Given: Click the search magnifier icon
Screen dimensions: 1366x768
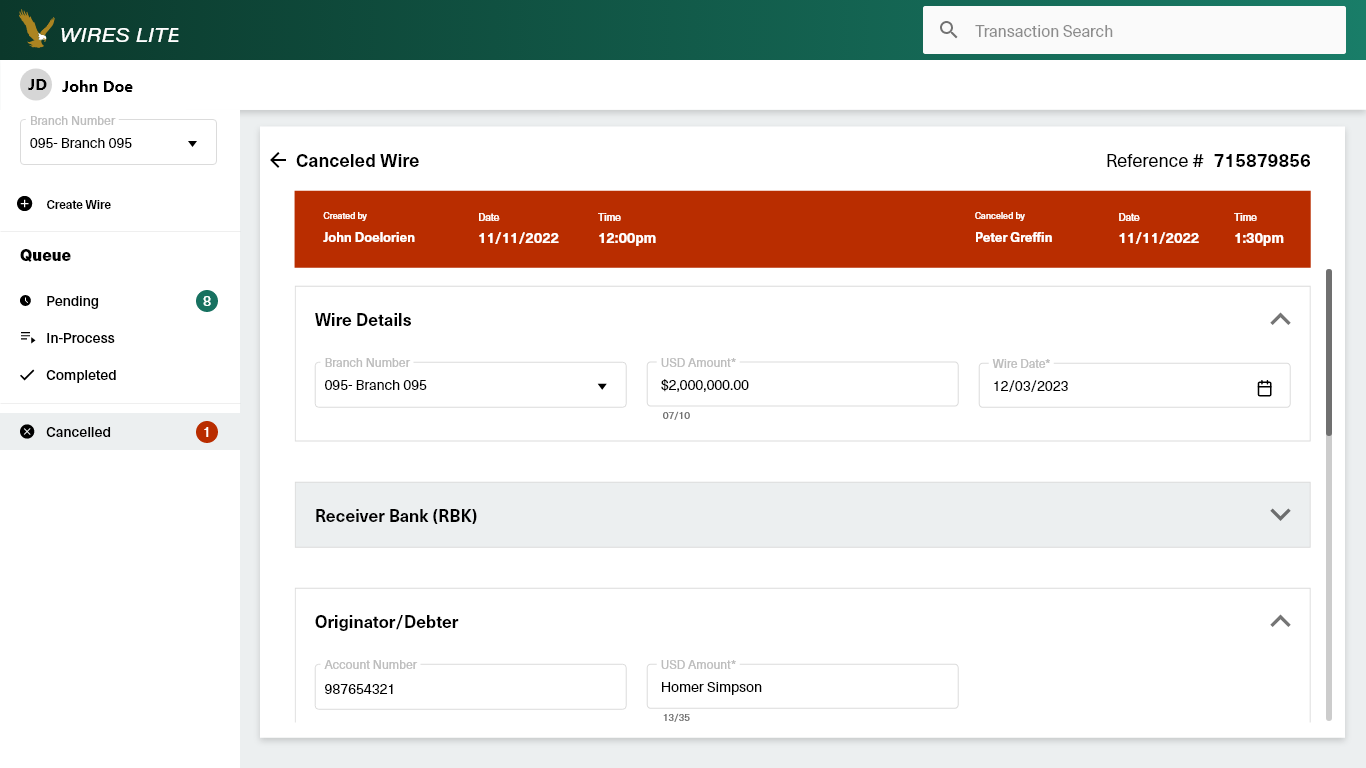Looking at the screenshot, I should (949, 30).
